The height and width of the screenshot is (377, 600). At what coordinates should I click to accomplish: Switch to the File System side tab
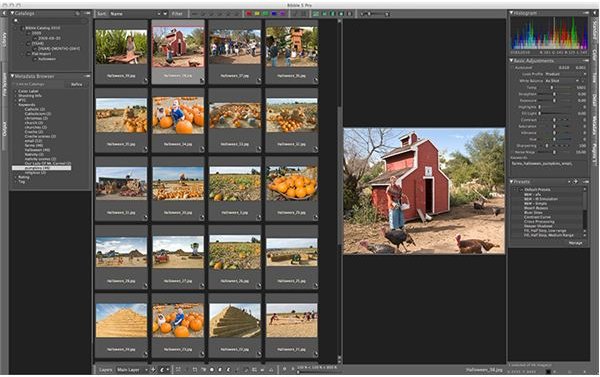(x=4, y=85)
